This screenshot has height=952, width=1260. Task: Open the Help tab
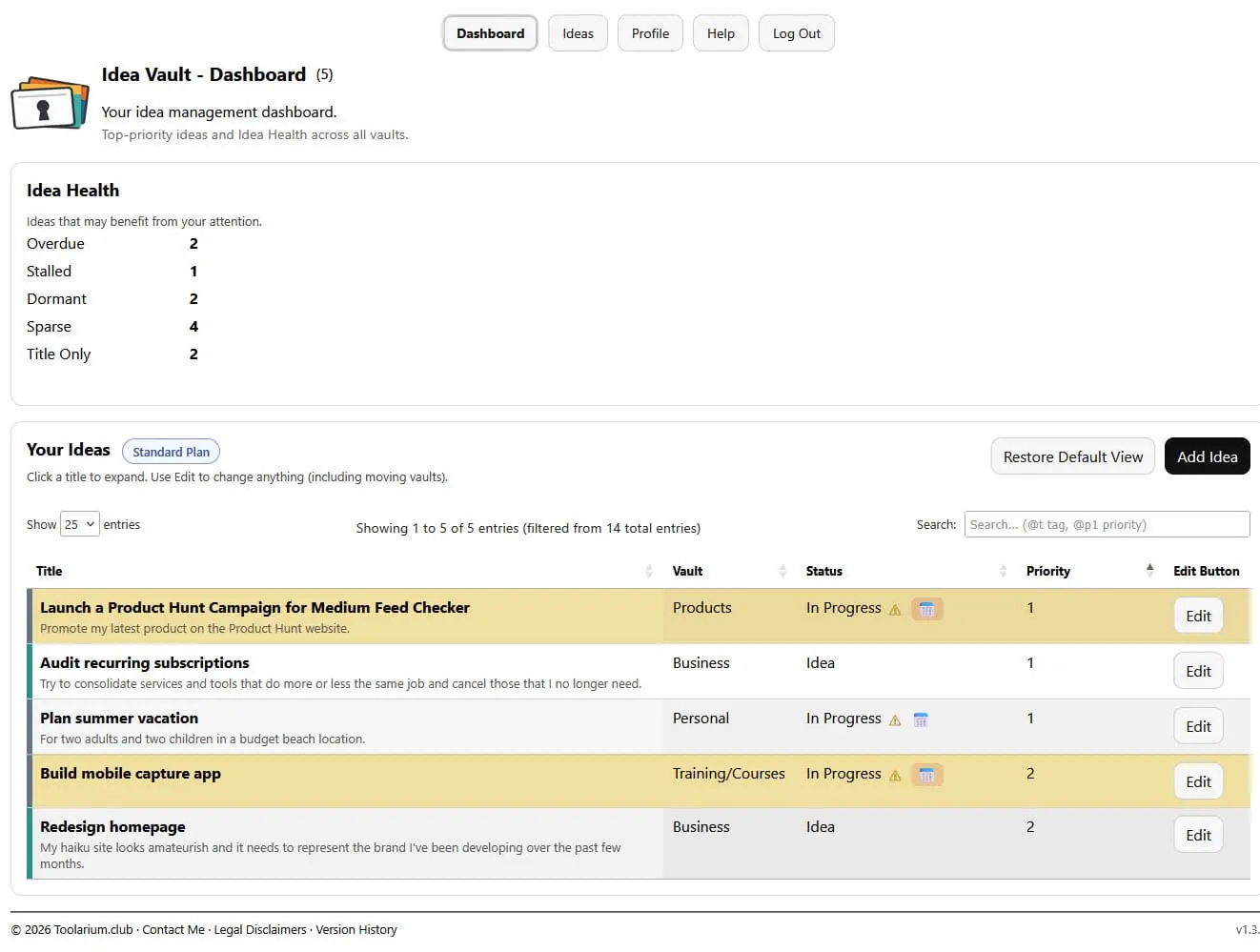721,33
